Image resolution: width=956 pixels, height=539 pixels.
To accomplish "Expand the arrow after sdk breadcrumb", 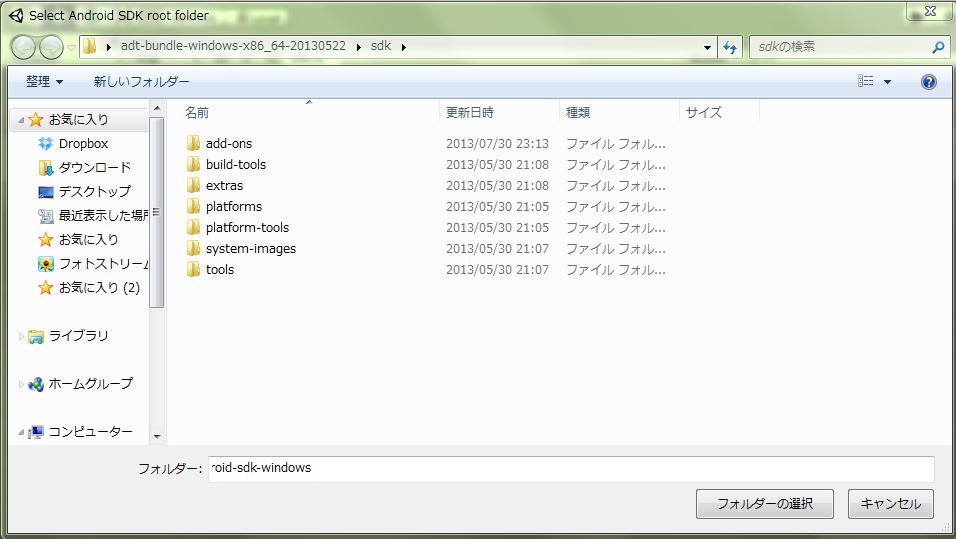I will [404, 47].
